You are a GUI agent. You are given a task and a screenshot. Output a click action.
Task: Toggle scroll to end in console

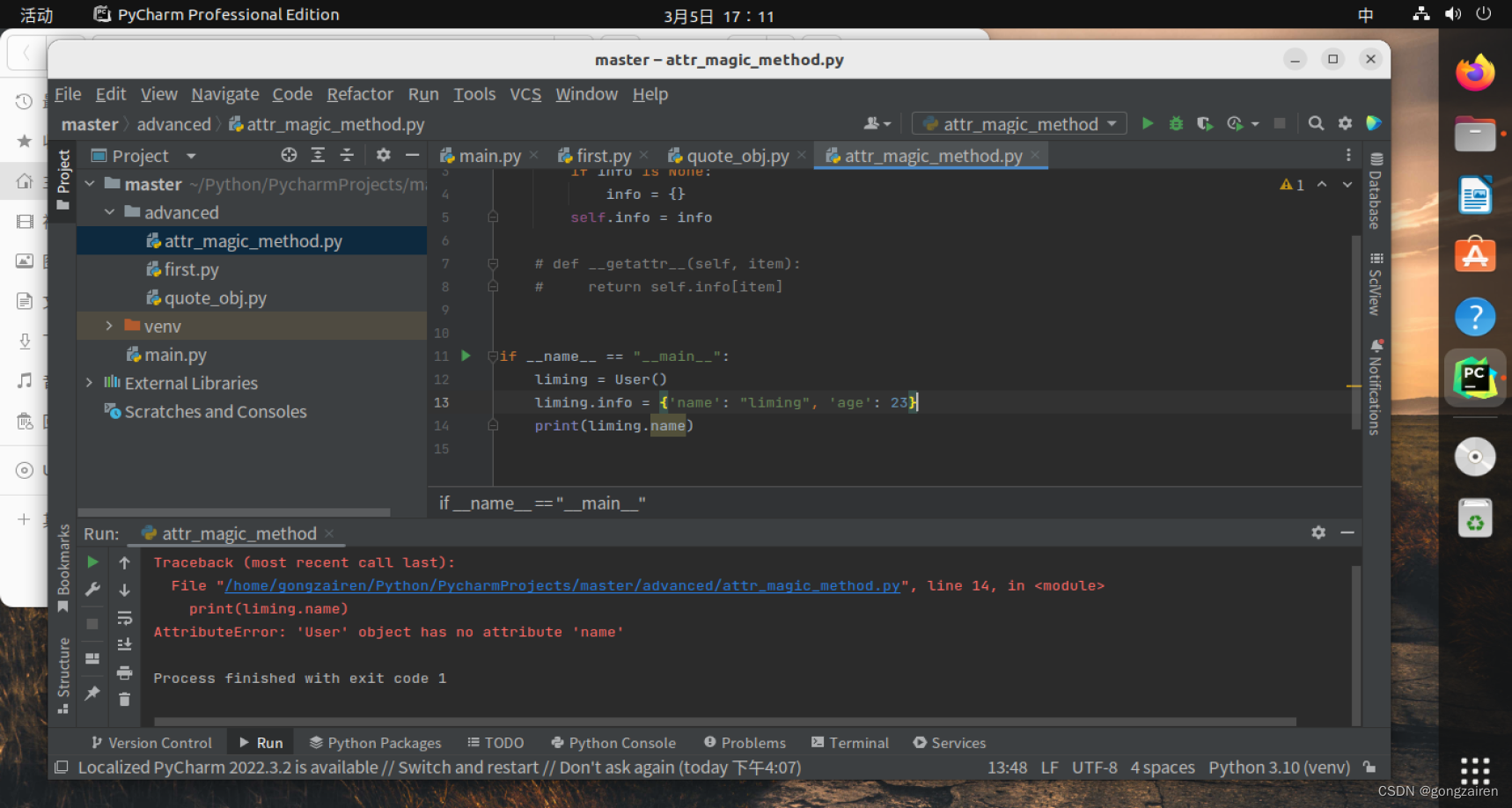click(124, 645)
